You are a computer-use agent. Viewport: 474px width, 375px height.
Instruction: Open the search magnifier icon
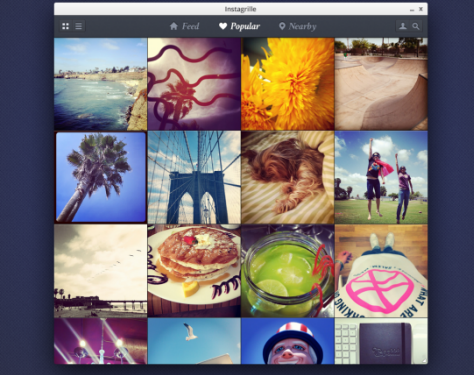[x=416, y=26]
